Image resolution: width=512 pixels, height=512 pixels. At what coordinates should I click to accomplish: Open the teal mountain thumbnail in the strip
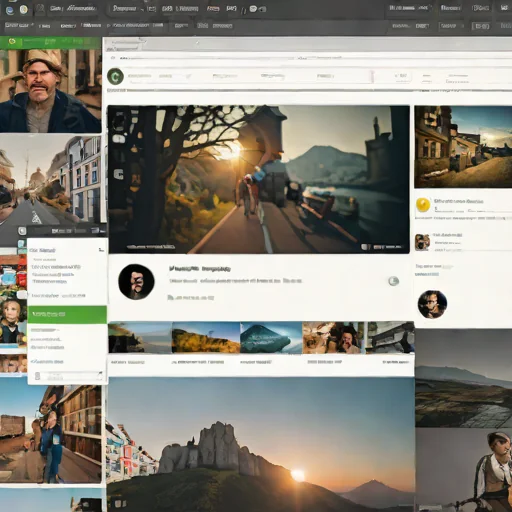[x=271, y=338]
